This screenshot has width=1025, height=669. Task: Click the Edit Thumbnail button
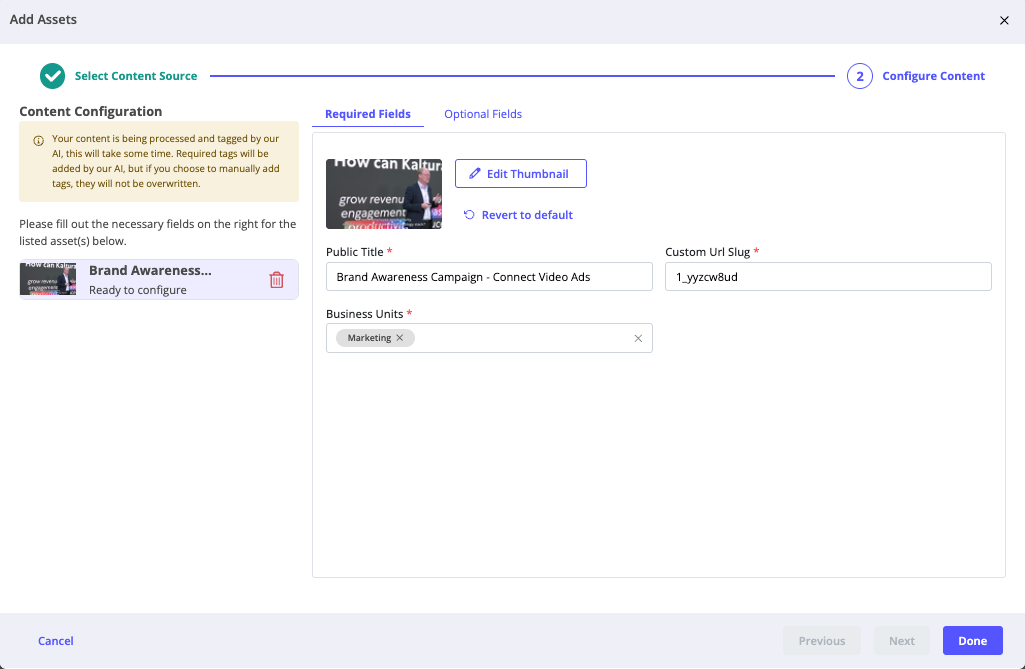(520, 173)
